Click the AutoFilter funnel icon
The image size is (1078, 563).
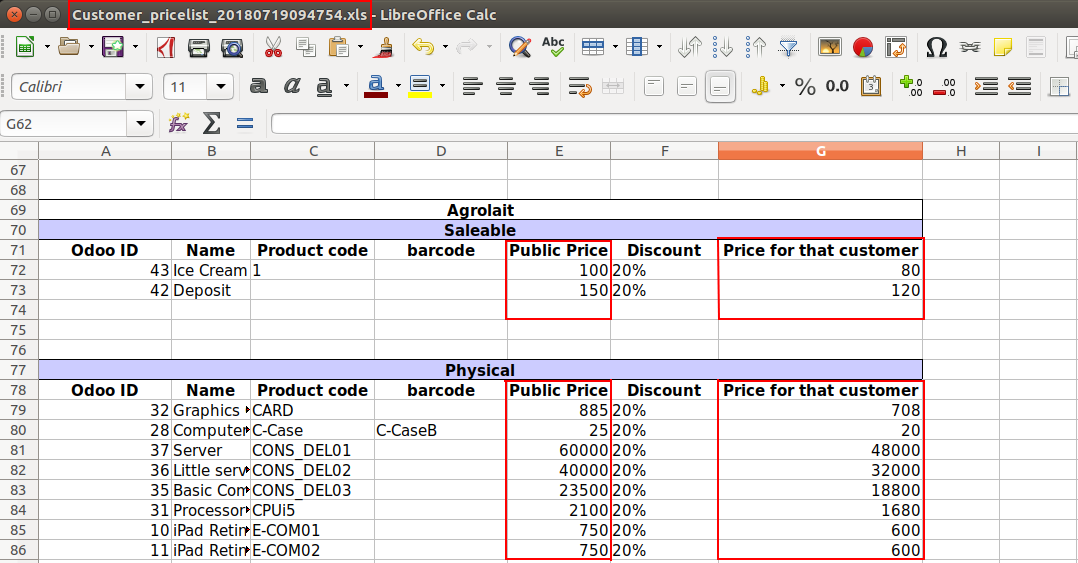tap(789, 47)
